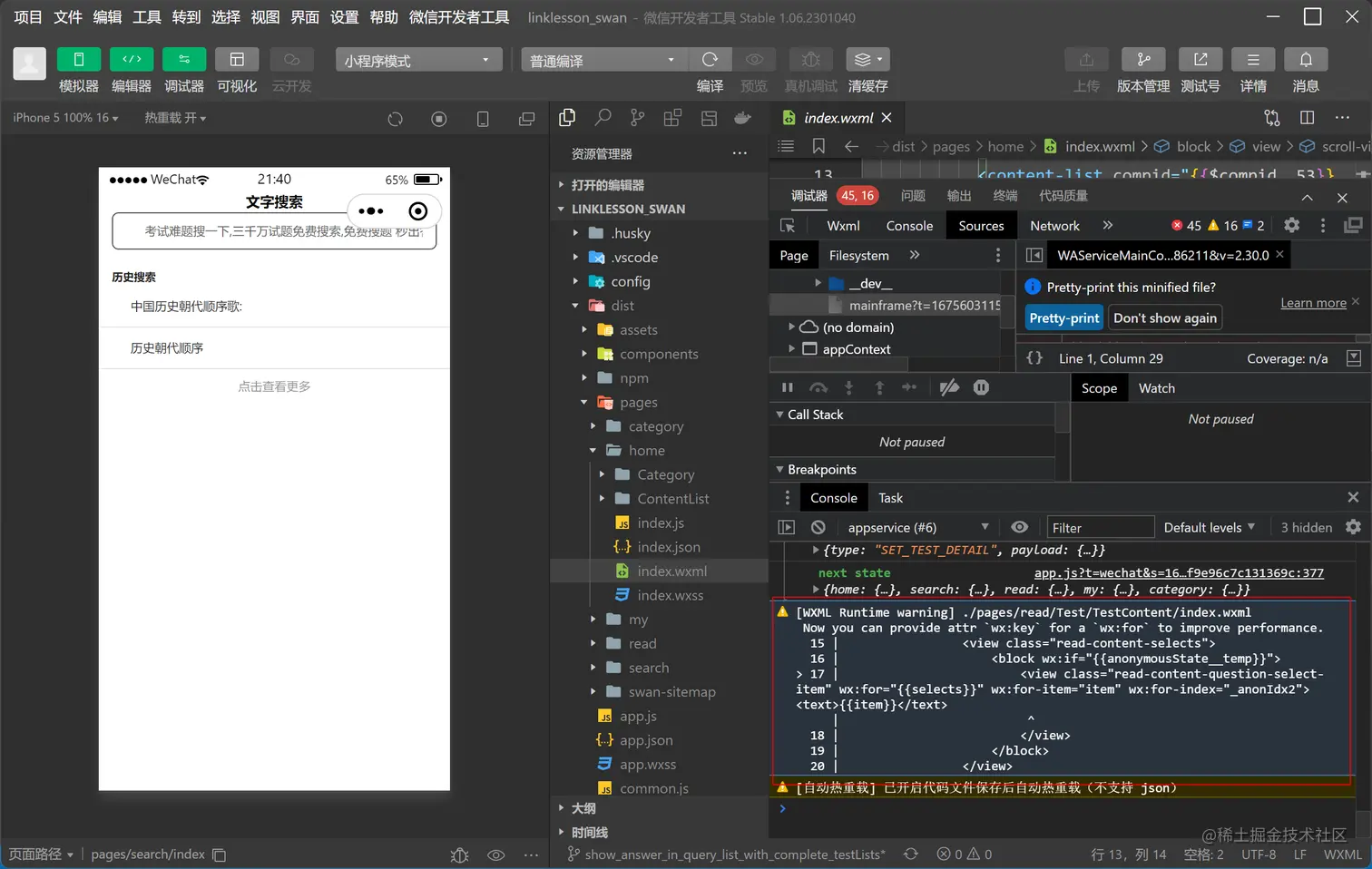Open version management (版本管理) icon
The height and width of the screenshot is (869, 1372).
pyautogui.click(x=1143, y=59)
